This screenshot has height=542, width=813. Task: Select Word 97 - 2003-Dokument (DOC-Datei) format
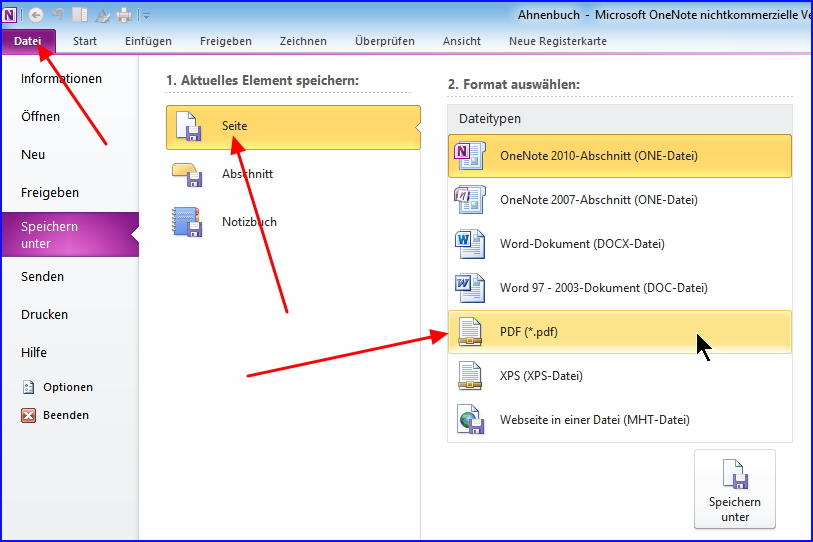tap(620, 288)
